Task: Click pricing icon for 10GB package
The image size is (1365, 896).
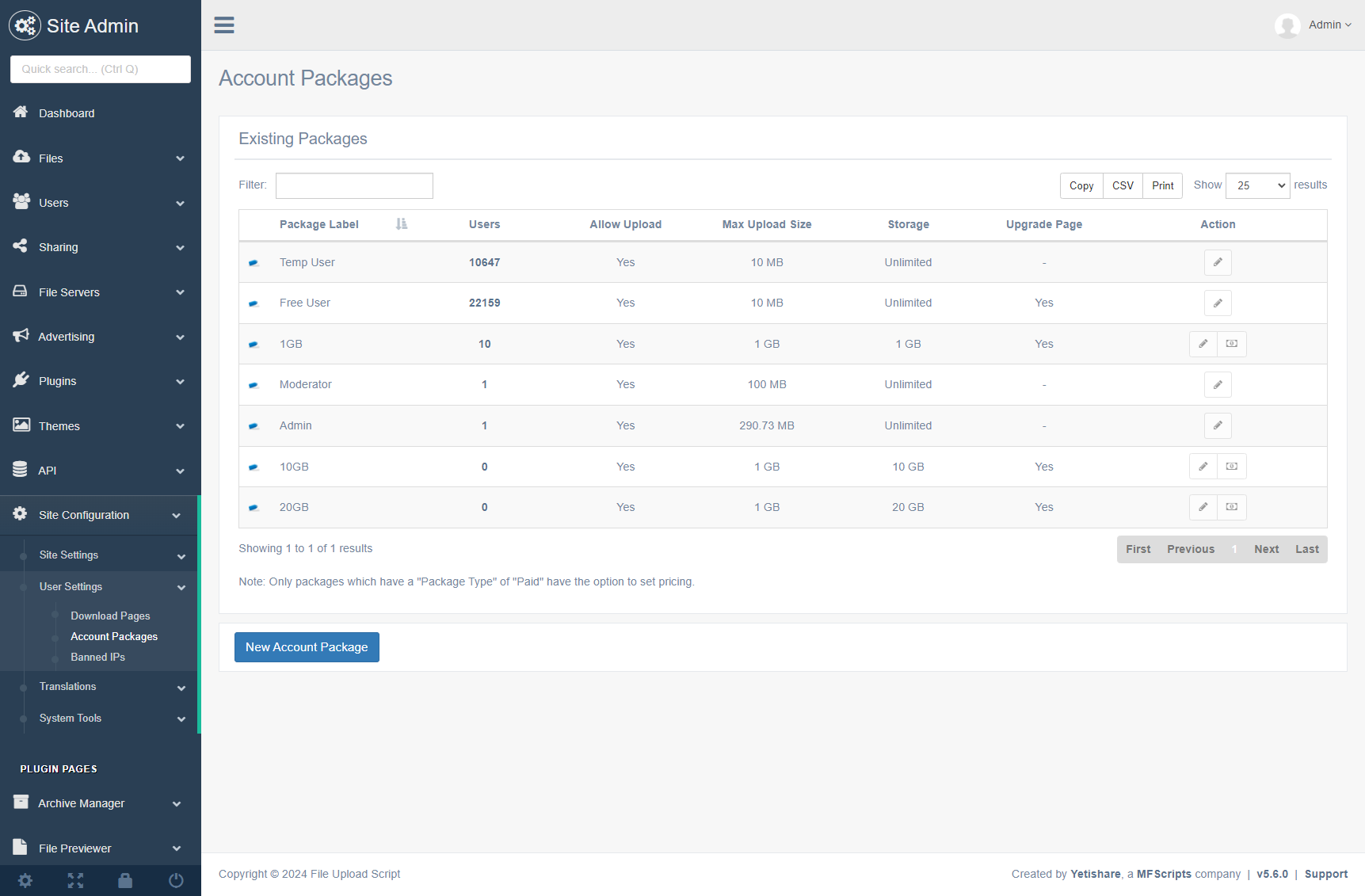Action: tap(1232, 467)
